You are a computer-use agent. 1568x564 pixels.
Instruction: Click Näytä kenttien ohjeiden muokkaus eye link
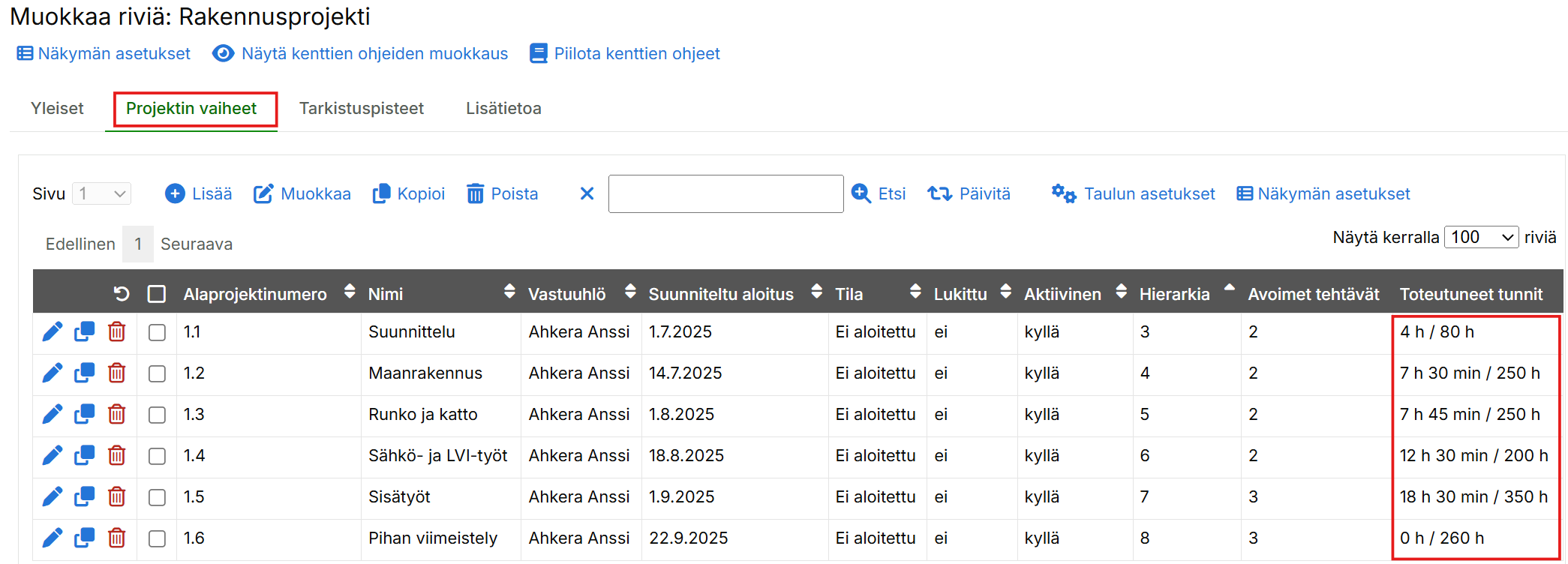(360, 54)
